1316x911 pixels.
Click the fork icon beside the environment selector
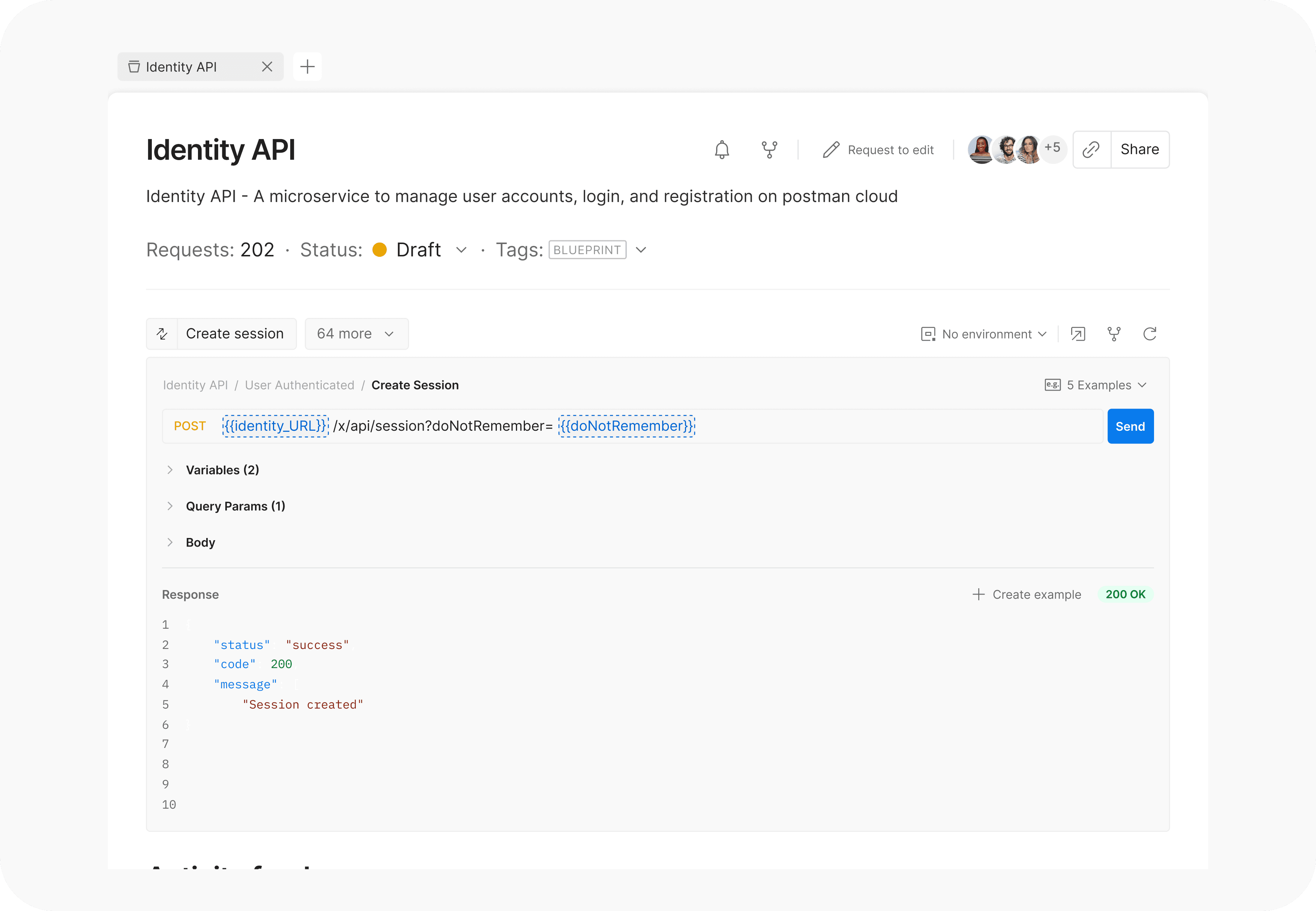click(x=1114, y=334)
